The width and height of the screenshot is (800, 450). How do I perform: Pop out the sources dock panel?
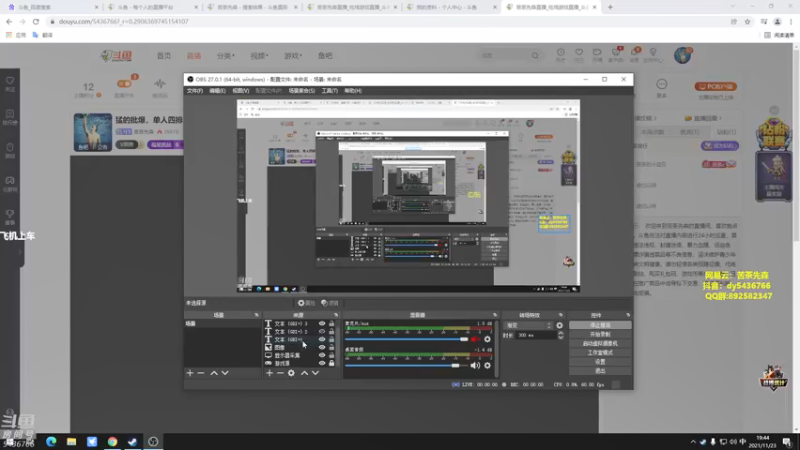point(336,315)
